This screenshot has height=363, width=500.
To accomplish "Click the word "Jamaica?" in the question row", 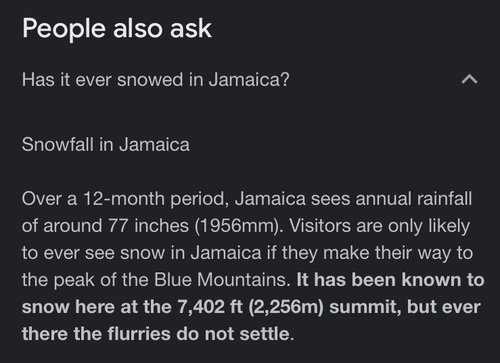I will (x=249, y=80).
